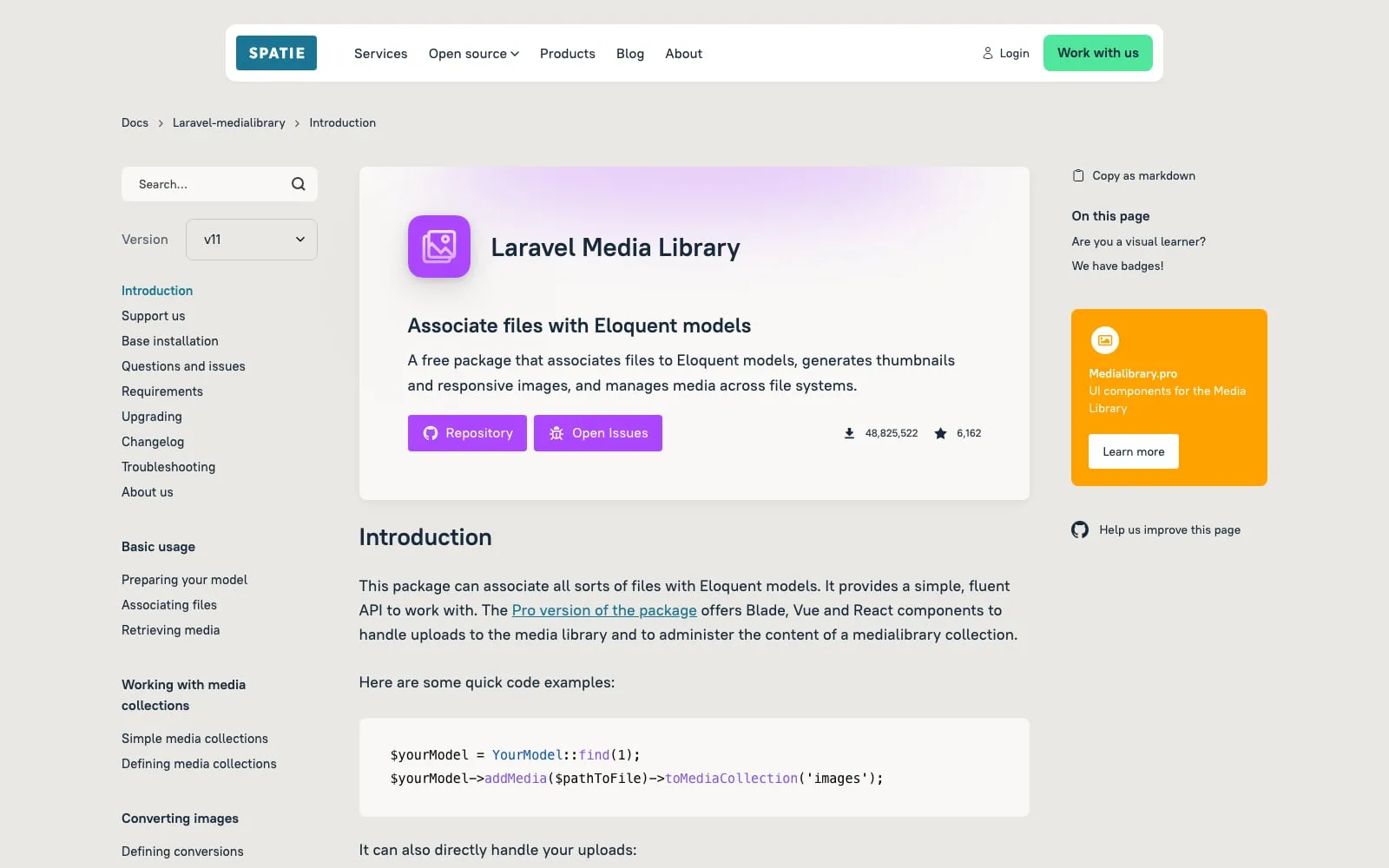This screenshot has height=868, width=1389.
Task: Open Base installation in sidebar
Action: pyautogui.click(x=170, y=341)
